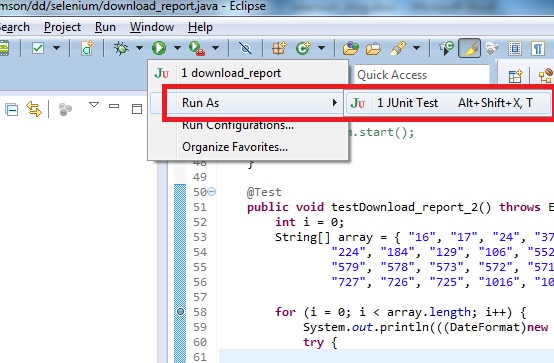Open the Project menu
554x363 pixels.
coord(62,27)
